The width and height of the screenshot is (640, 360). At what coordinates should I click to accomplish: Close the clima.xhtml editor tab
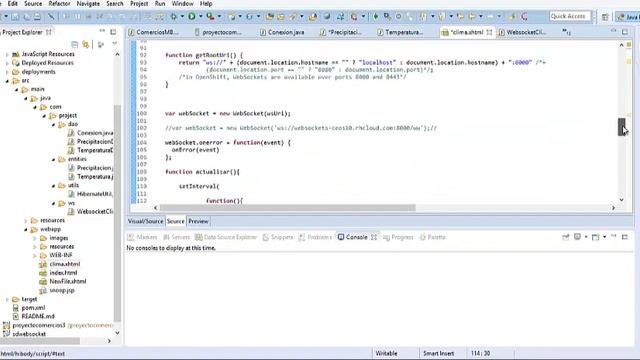[x=489, y=32]
